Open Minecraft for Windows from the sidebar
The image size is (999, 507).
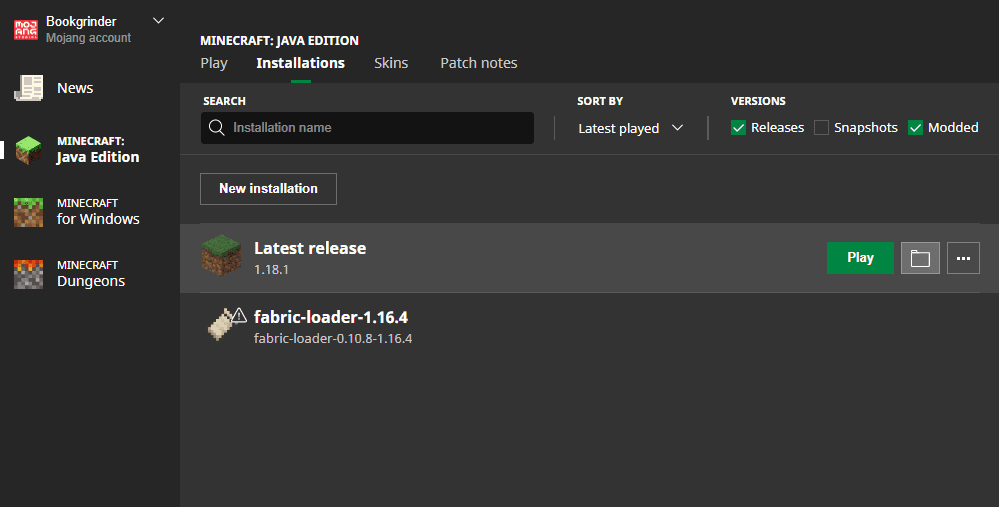point(77,211)
